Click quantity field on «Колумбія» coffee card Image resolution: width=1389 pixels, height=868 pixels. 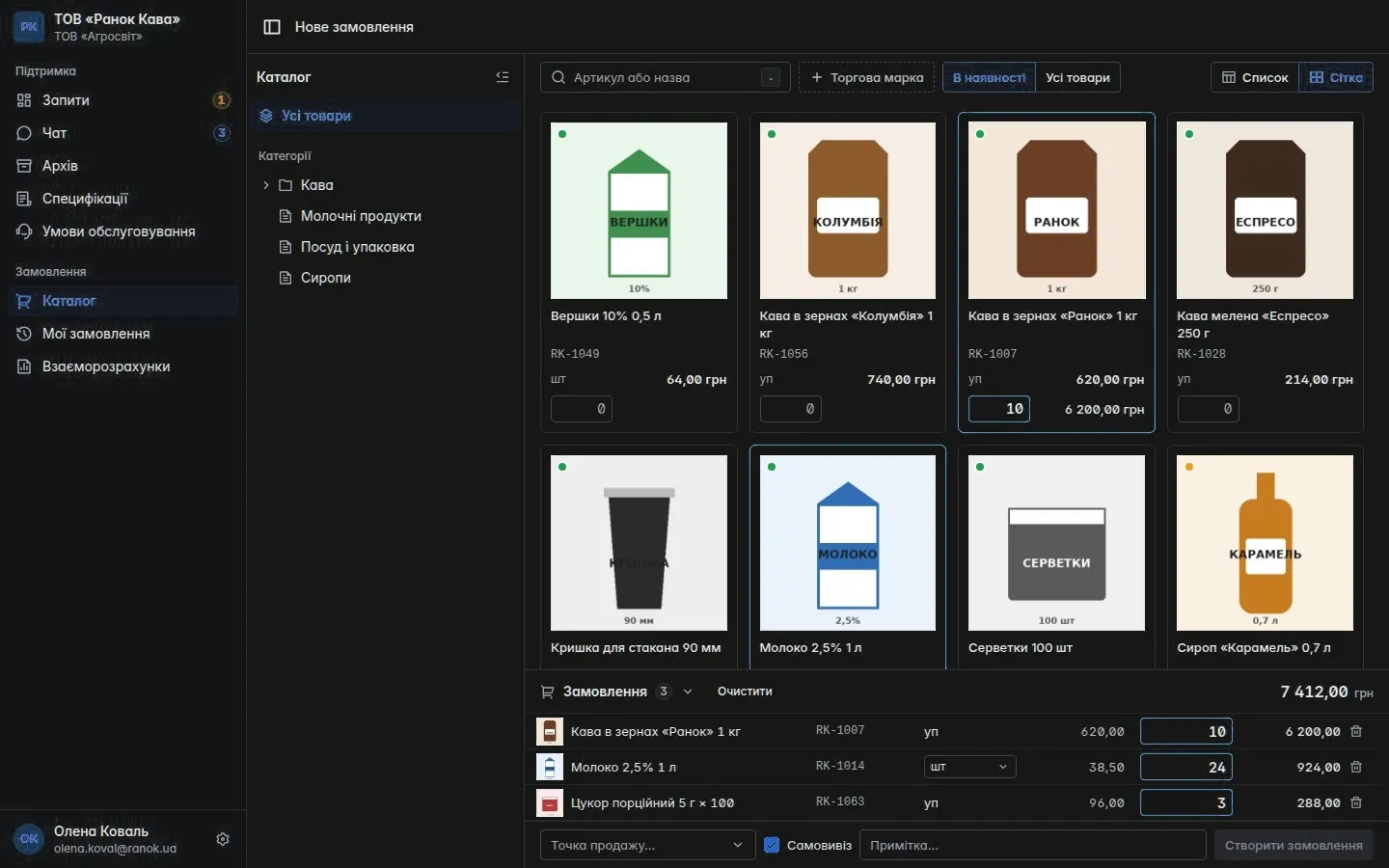(x=790, y=409)
